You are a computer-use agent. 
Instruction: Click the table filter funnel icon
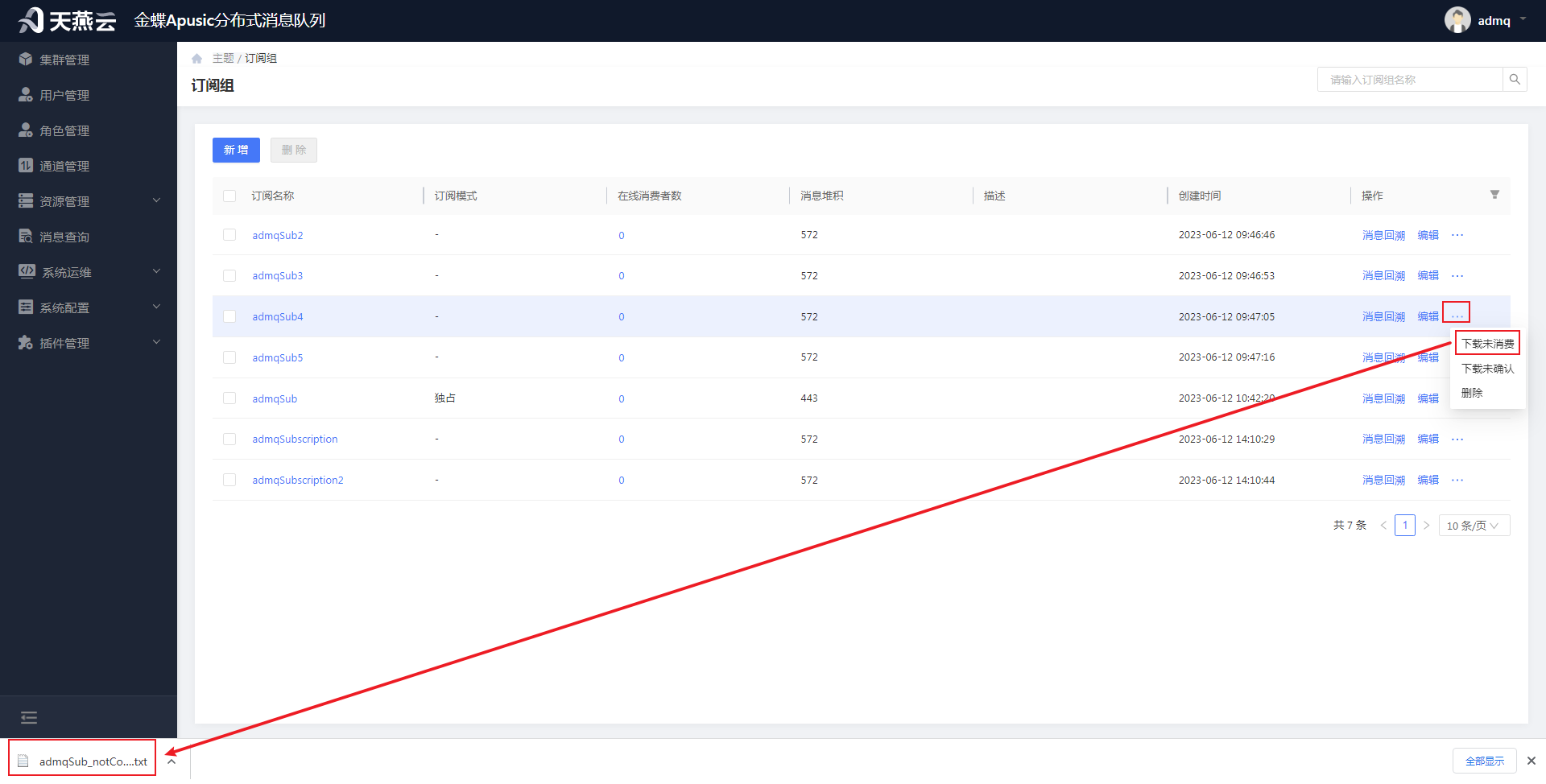(x=1494, y=195)
